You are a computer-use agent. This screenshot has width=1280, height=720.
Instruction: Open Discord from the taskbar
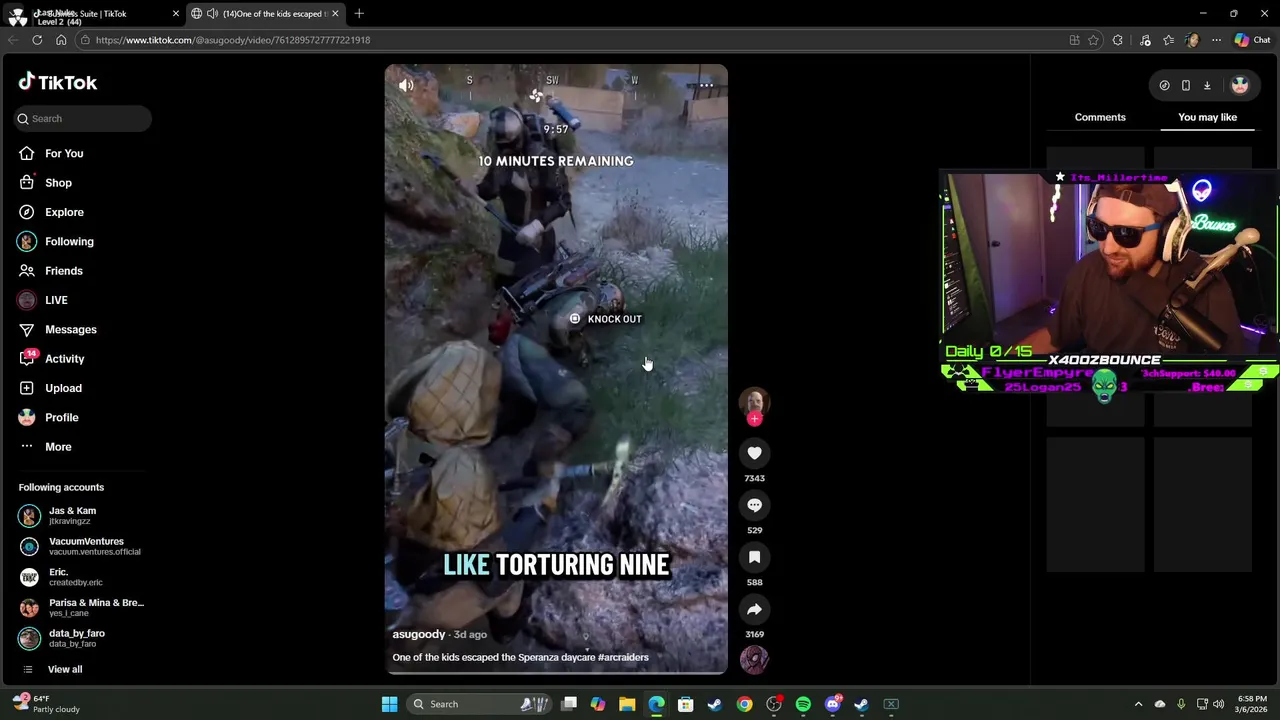[833, 704]
